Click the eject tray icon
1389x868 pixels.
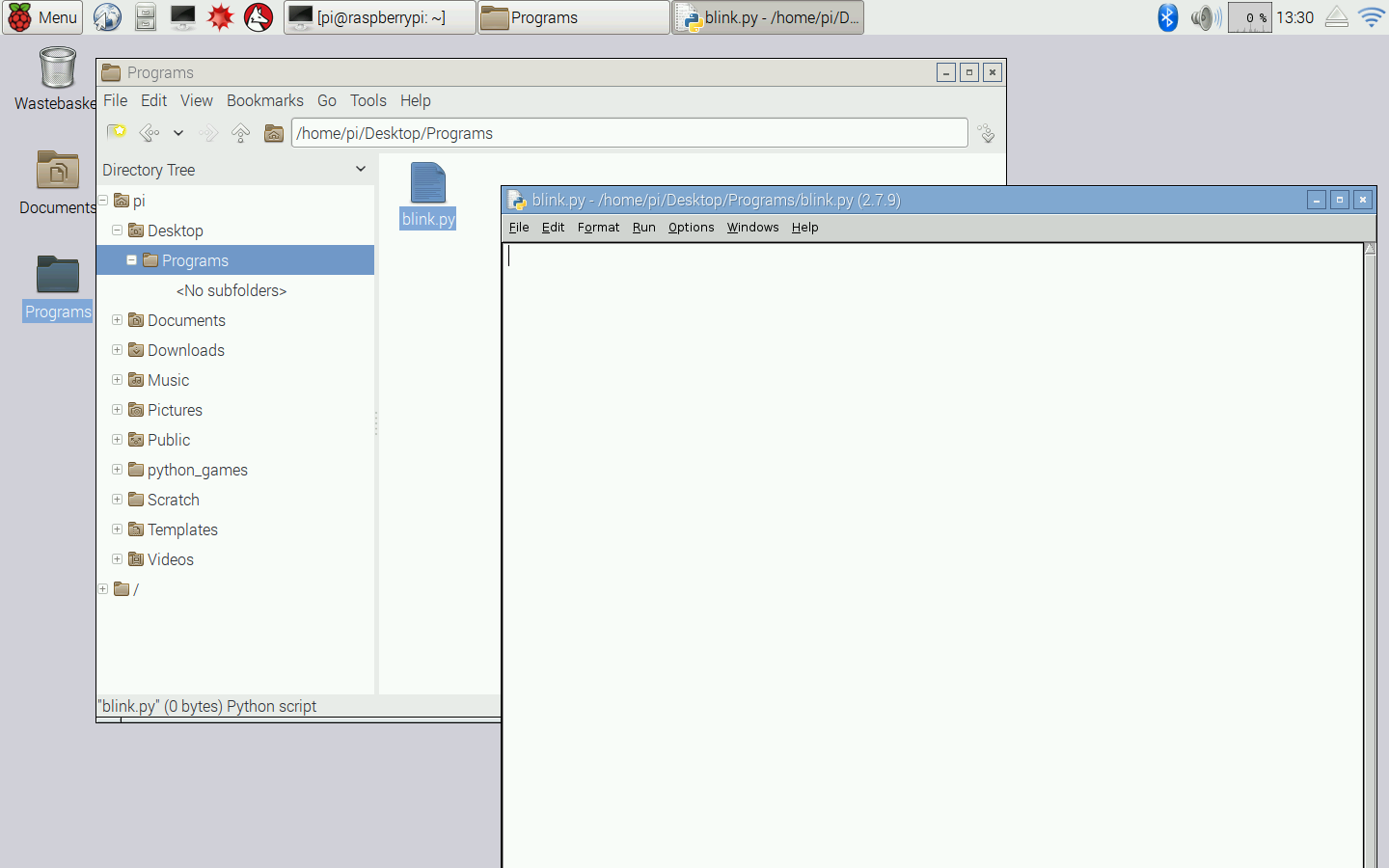click(x=1336, y=17)
